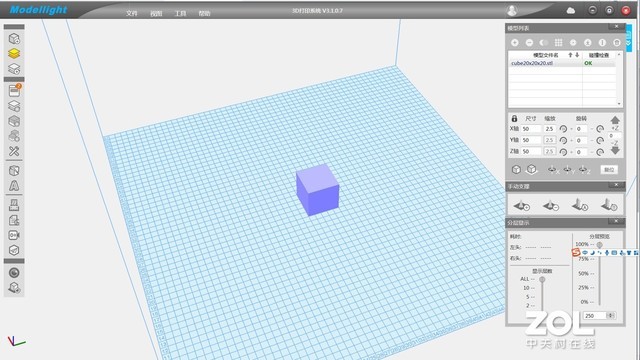Click the grid array icon in model list
640x360 pixels.
pyautogui.click(x=558, y=42)
